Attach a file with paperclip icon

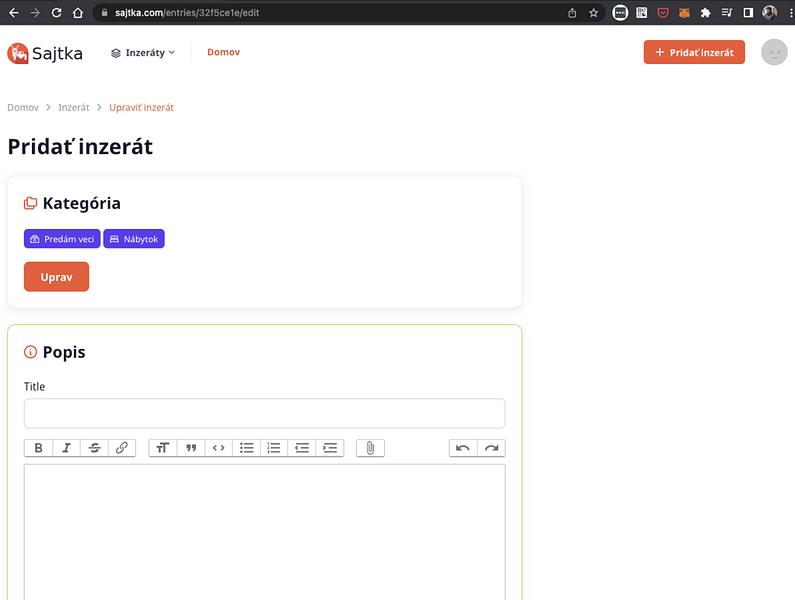(x=370, y=448)
